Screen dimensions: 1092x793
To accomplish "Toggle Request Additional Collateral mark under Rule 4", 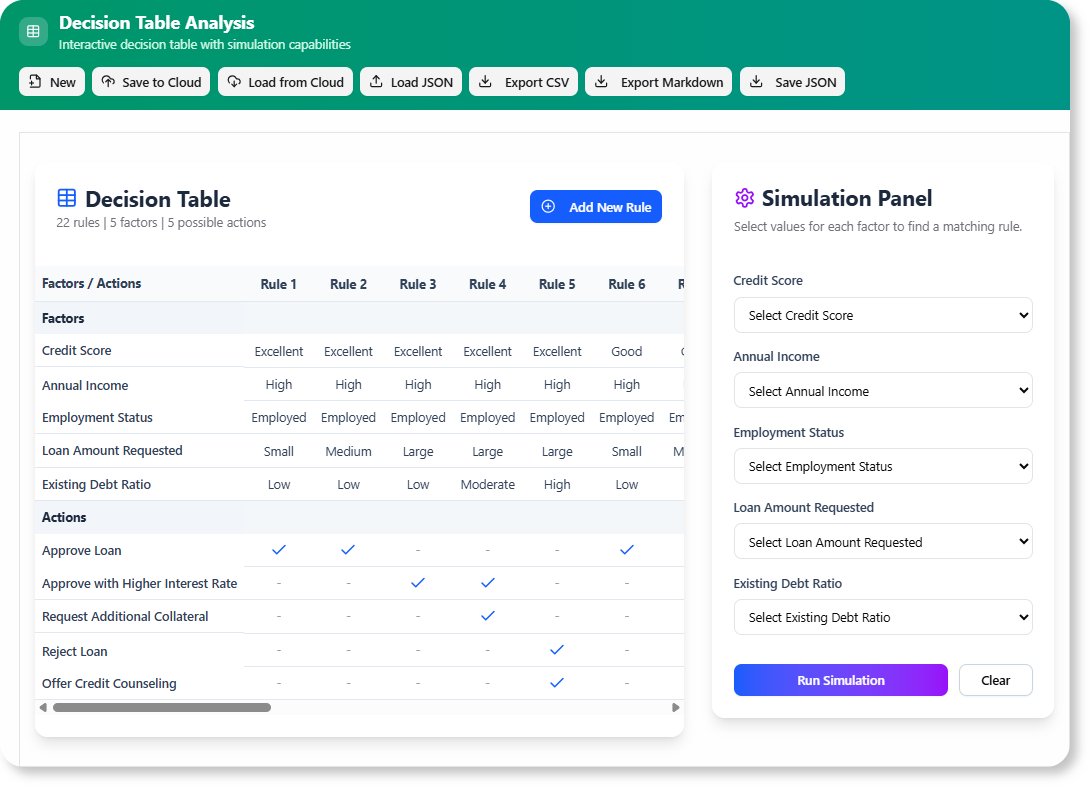I will tap(488, 615).
